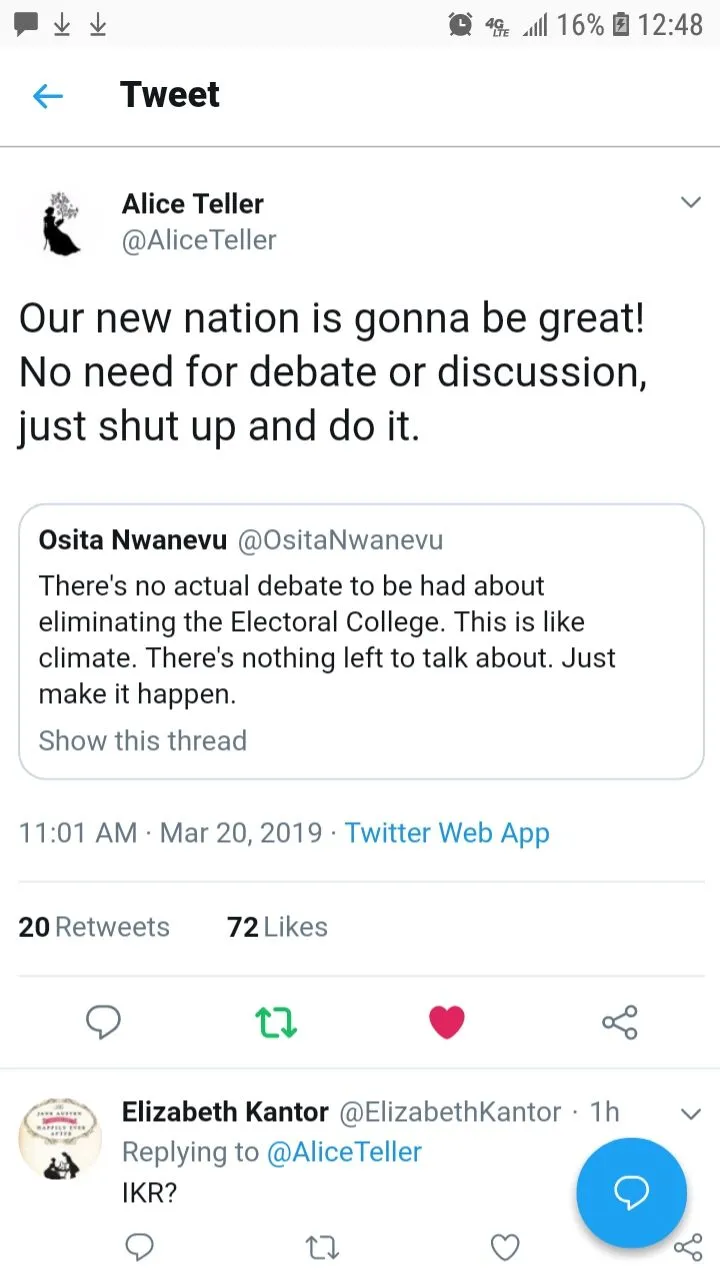Screen dimensions: 720x1280
Task: Click "Show this thread" link
Action: coord(142,741)
